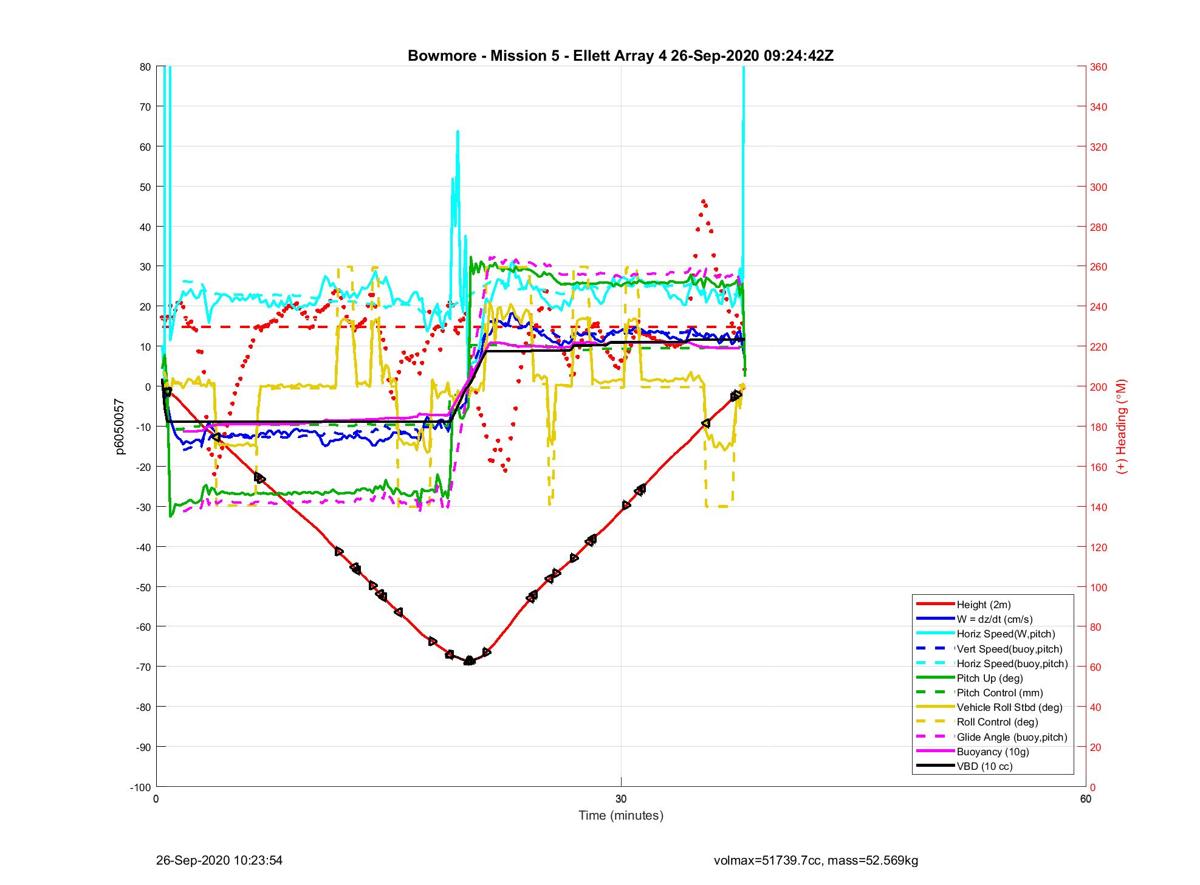This screenshot has width=1200, height=885.
Task: Click the left axis label 'p6050057'
Action: [119, 427]
